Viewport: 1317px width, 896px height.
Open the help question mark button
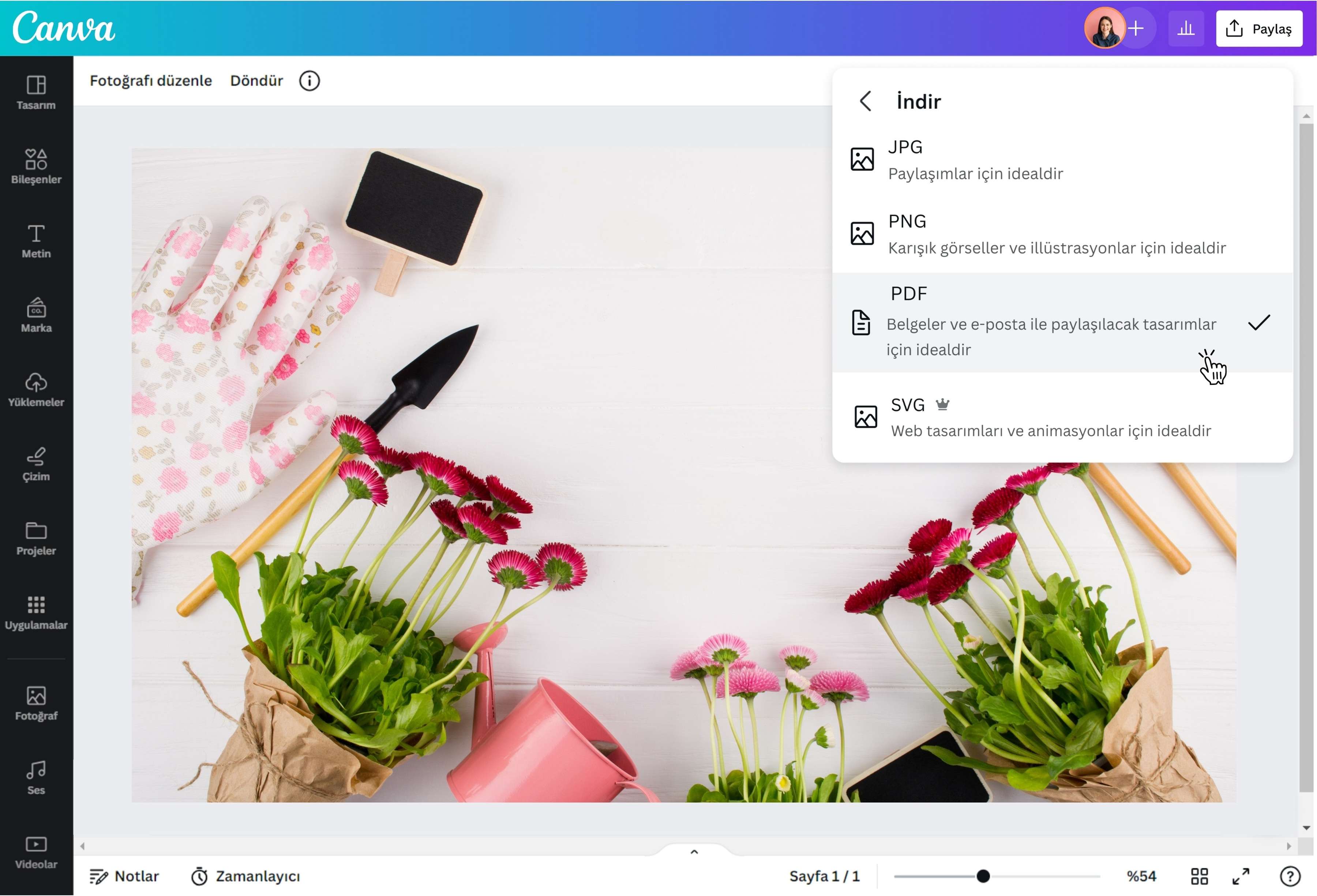(1290, 876)
